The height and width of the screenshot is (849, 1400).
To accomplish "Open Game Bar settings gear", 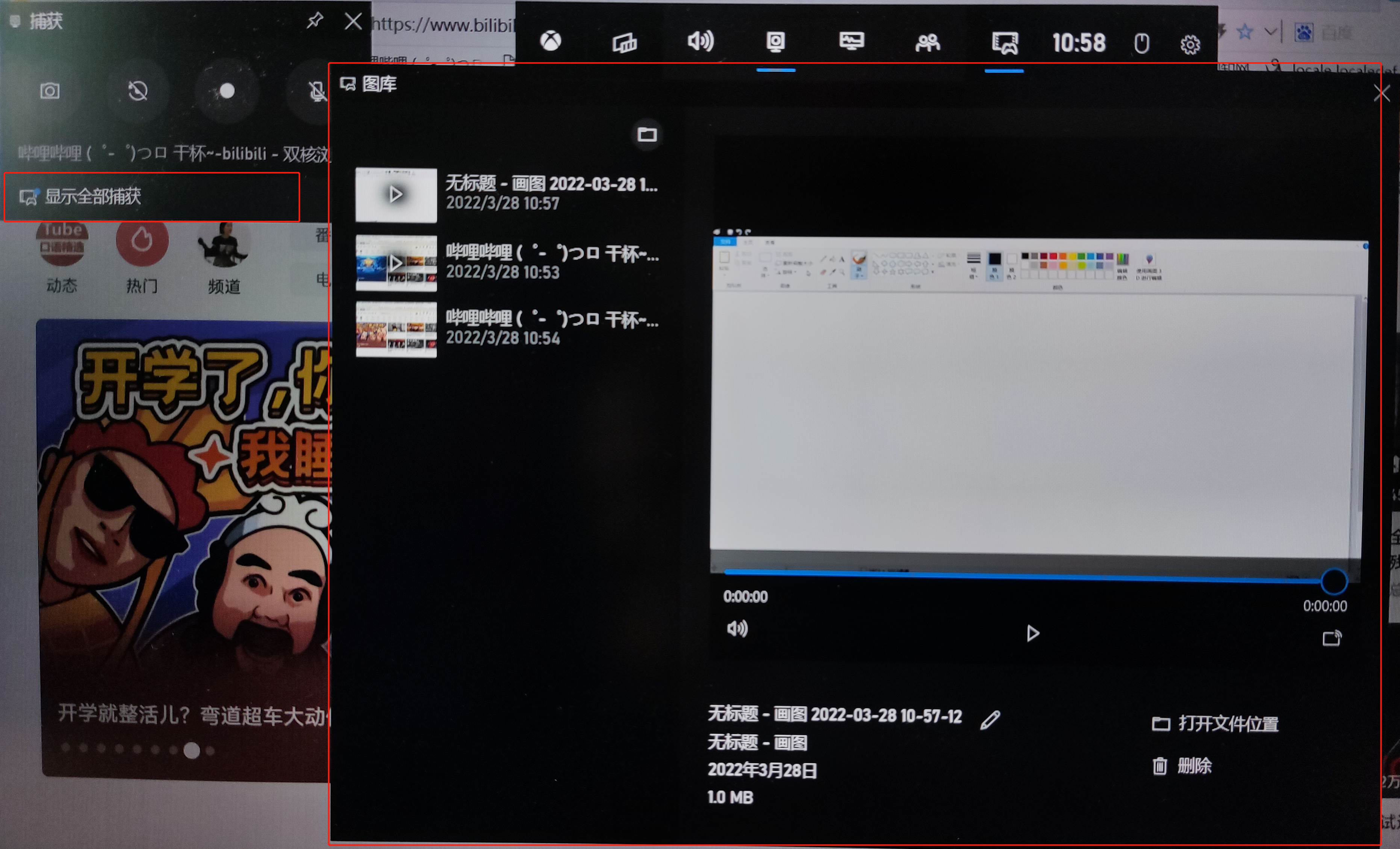I will [x=1190, y=44].
